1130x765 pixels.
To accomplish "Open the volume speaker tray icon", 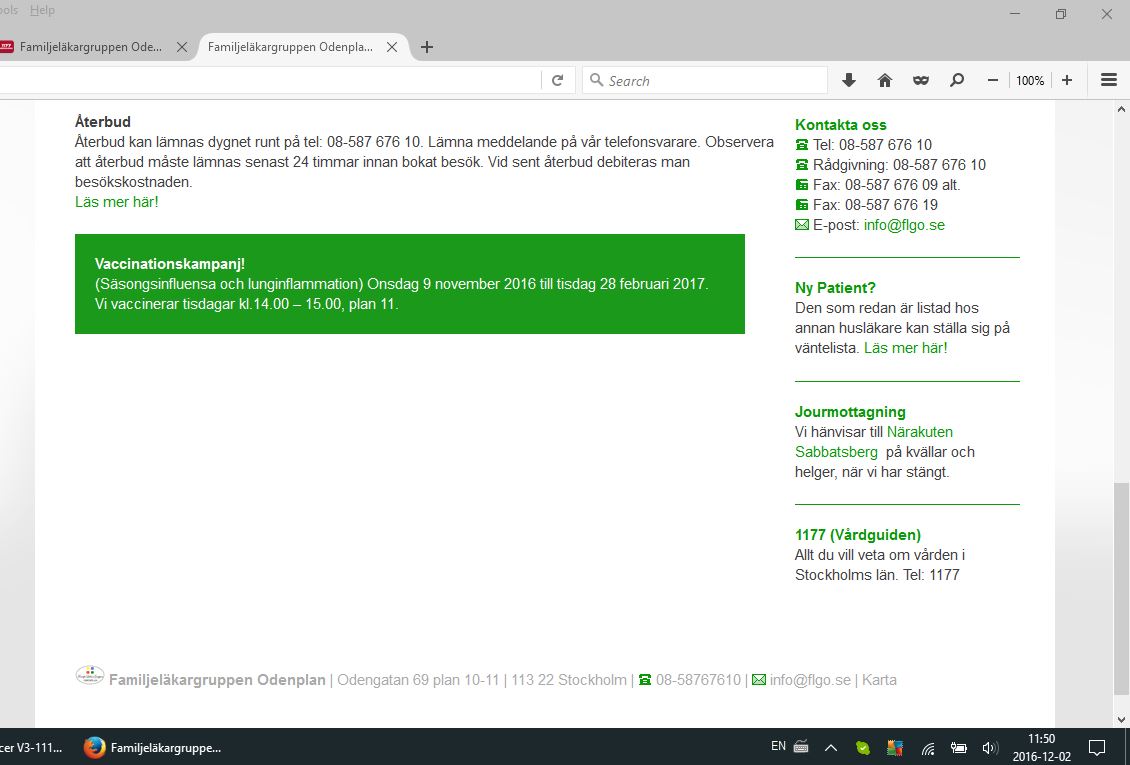I will tap(990, 748).
